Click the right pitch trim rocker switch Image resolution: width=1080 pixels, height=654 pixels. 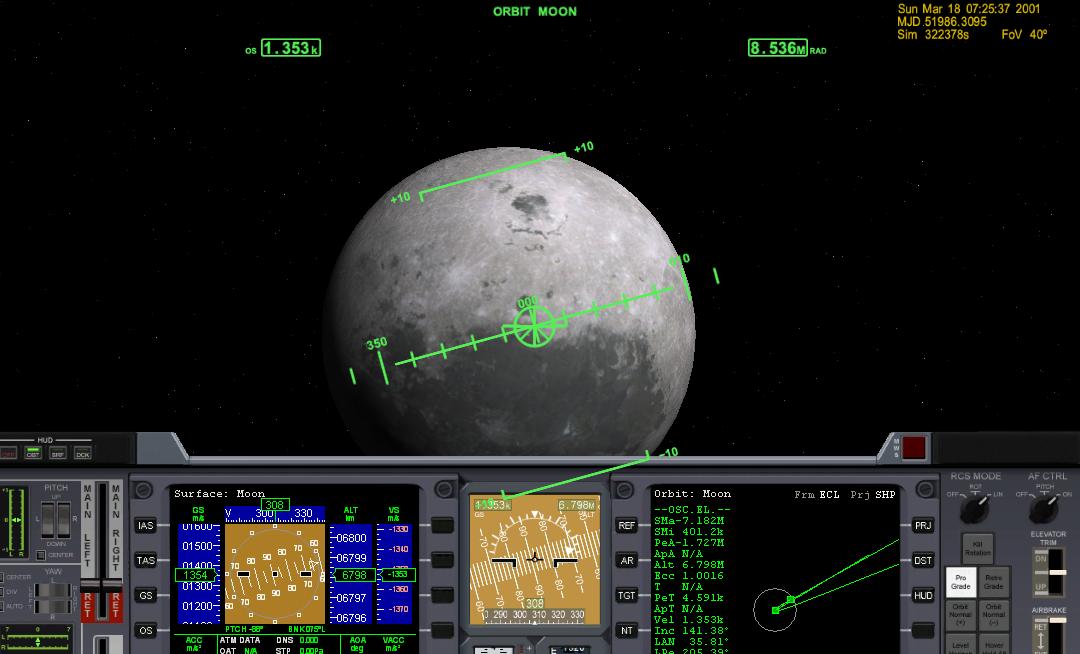point(64,520)
